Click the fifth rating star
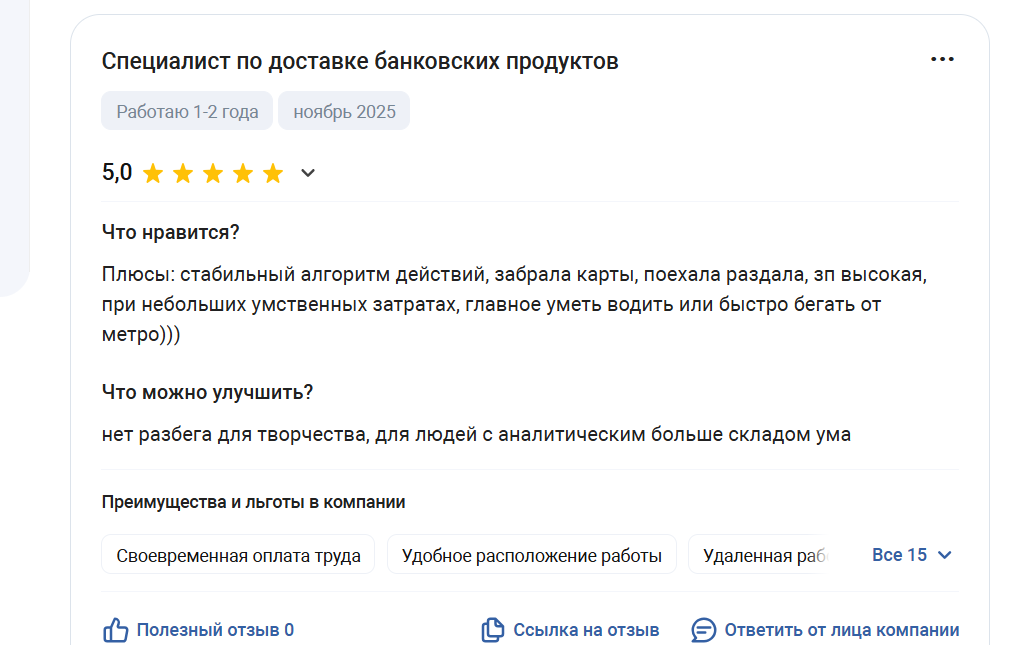The width and height of the screenshot is (1015, 645). click(273, 174)
